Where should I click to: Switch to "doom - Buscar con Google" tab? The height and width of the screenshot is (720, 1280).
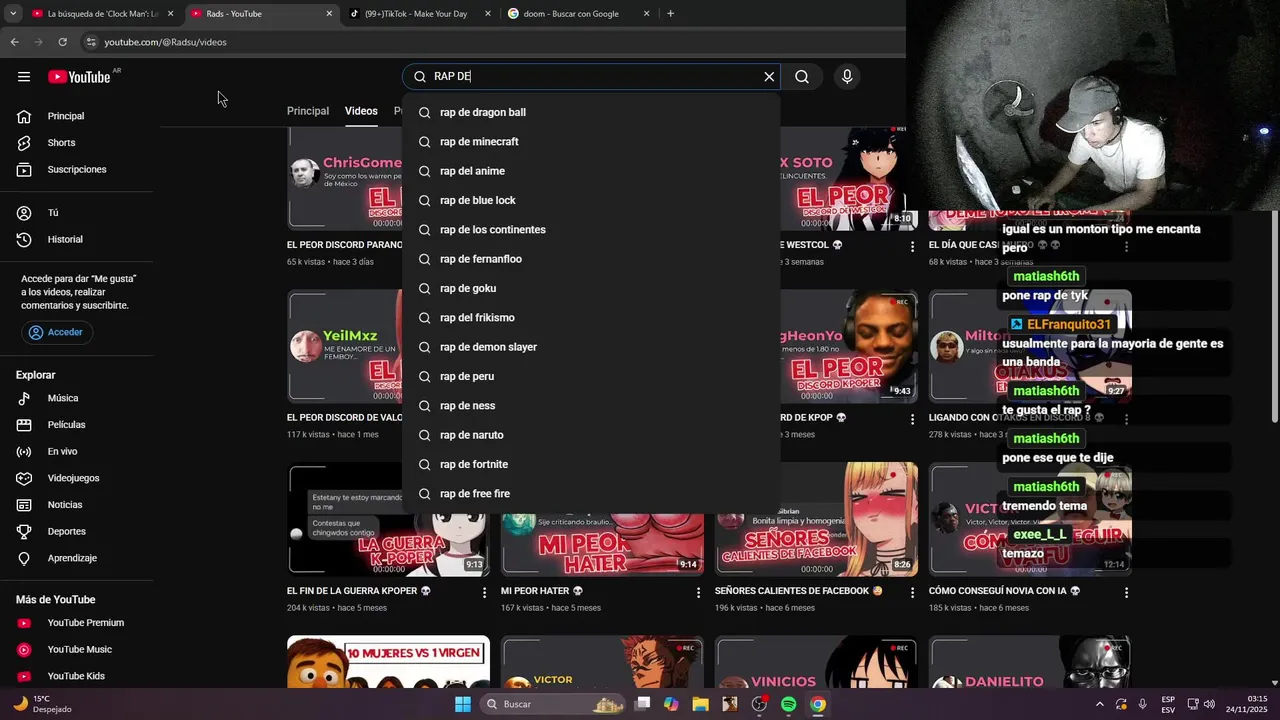578,14
